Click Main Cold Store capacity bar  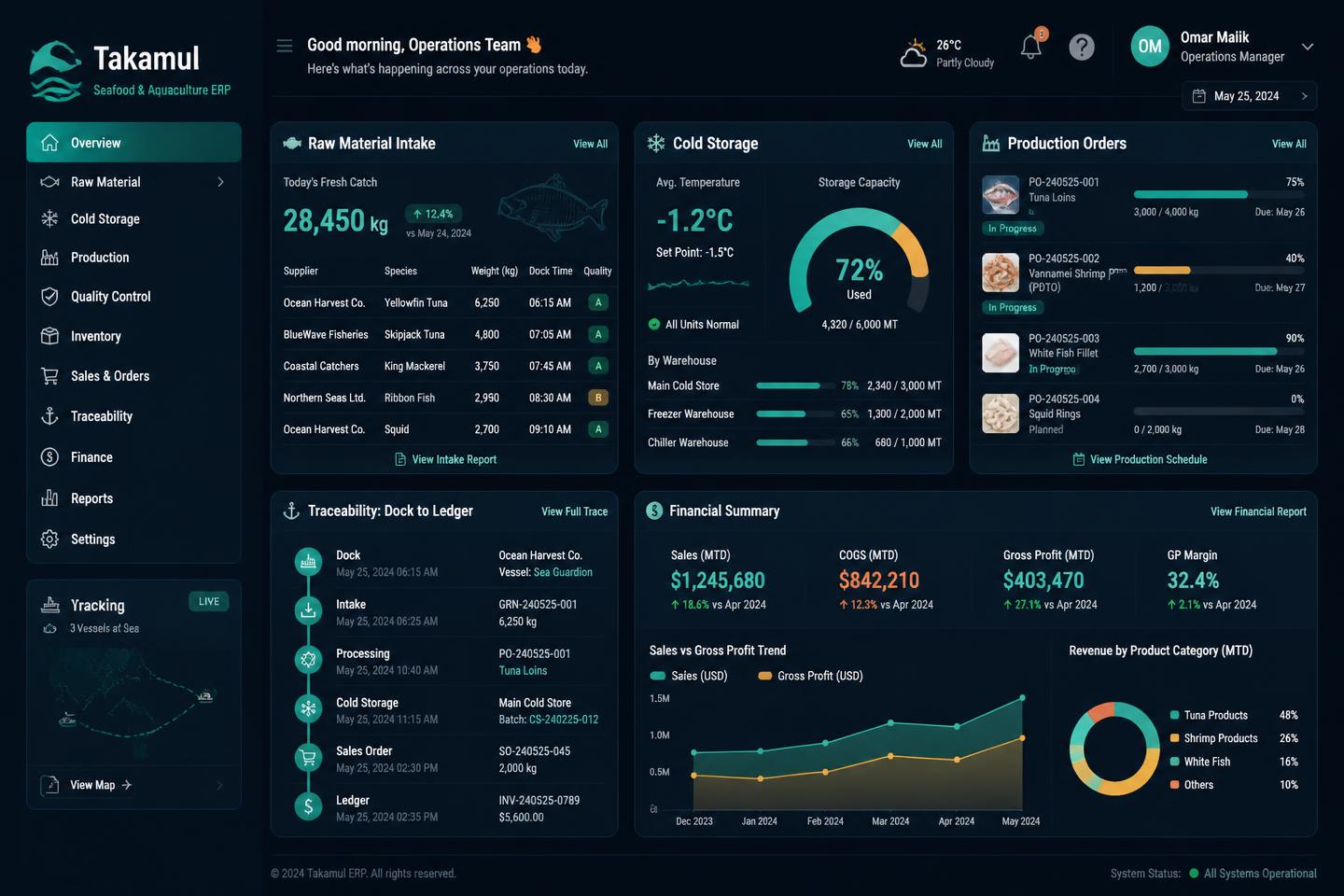tap(795, 385)
